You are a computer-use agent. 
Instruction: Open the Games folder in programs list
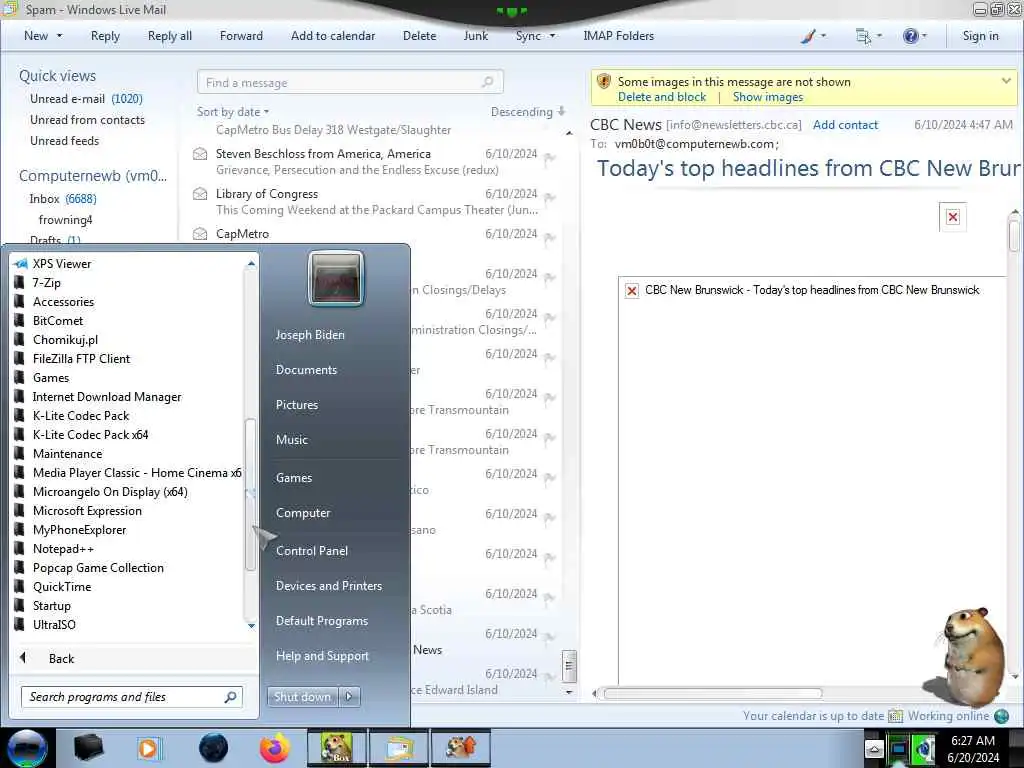[x=50, y=377]
